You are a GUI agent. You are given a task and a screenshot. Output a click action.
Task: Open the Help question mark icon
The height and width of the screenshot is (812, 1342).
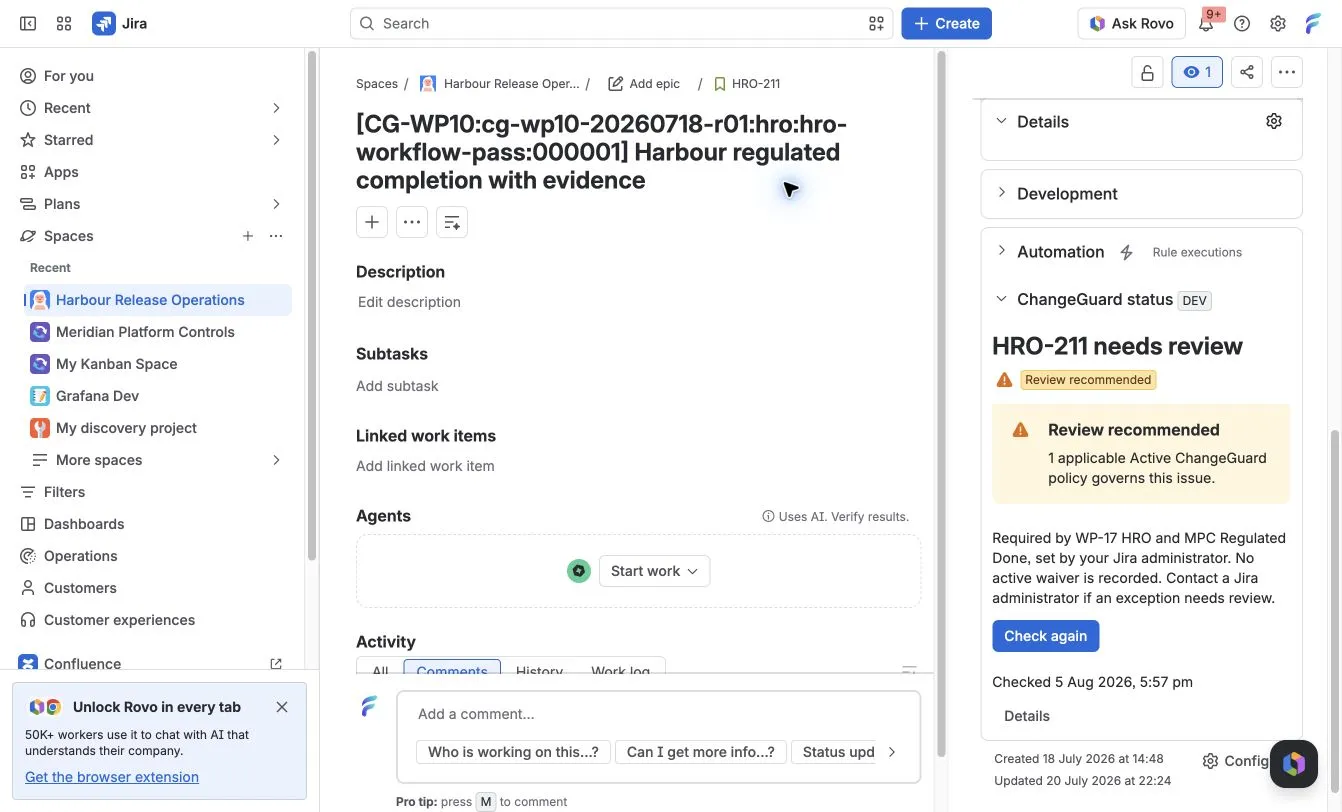(1242, 23)
